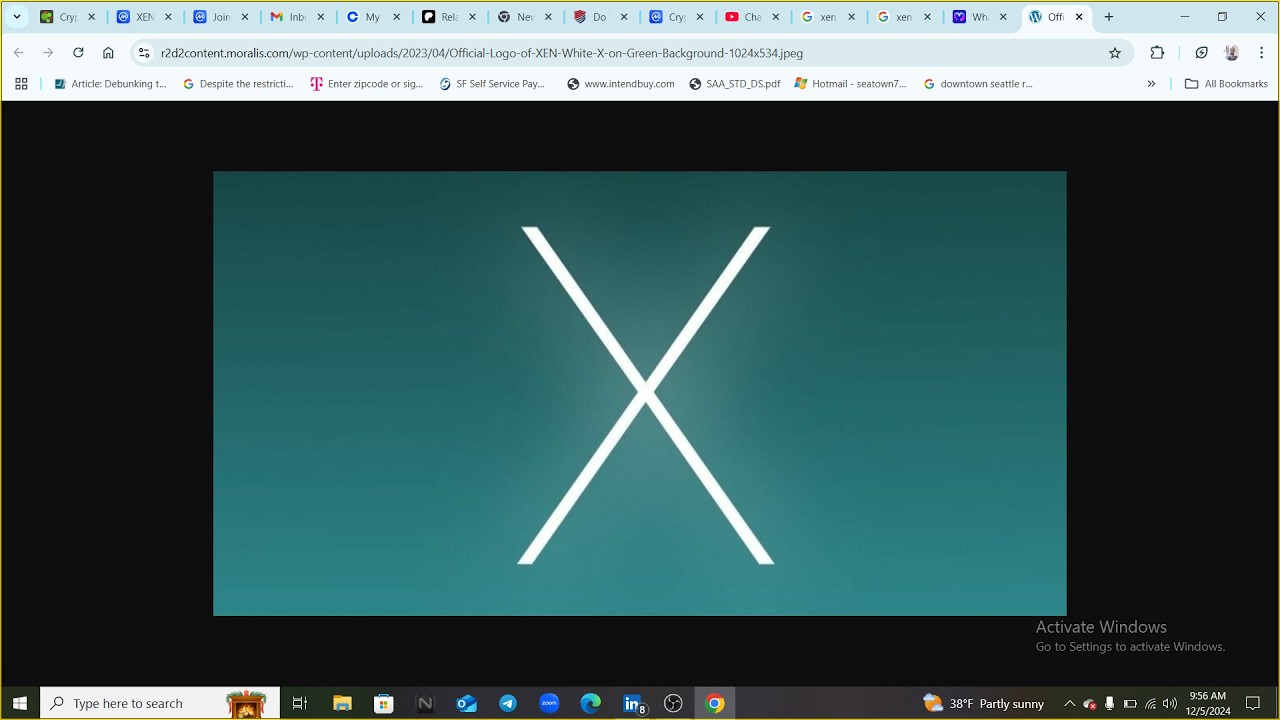This screenshot has height=720, width=1280.
Task: Click the extension icon beside the profile avatar
Action: 1201,53
